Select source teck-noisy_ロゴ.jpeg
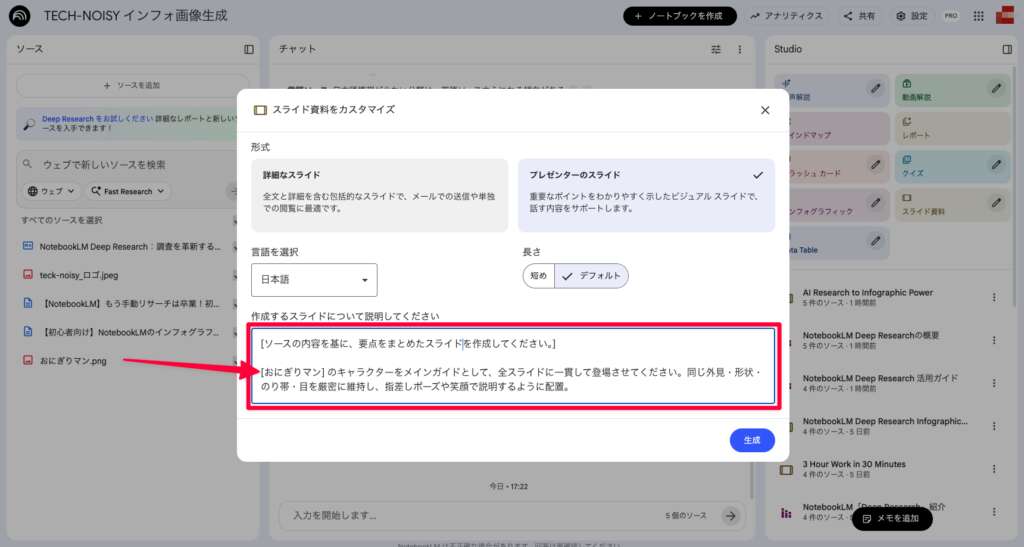This screenshot has height=547, width=1024. pos(78,275)
